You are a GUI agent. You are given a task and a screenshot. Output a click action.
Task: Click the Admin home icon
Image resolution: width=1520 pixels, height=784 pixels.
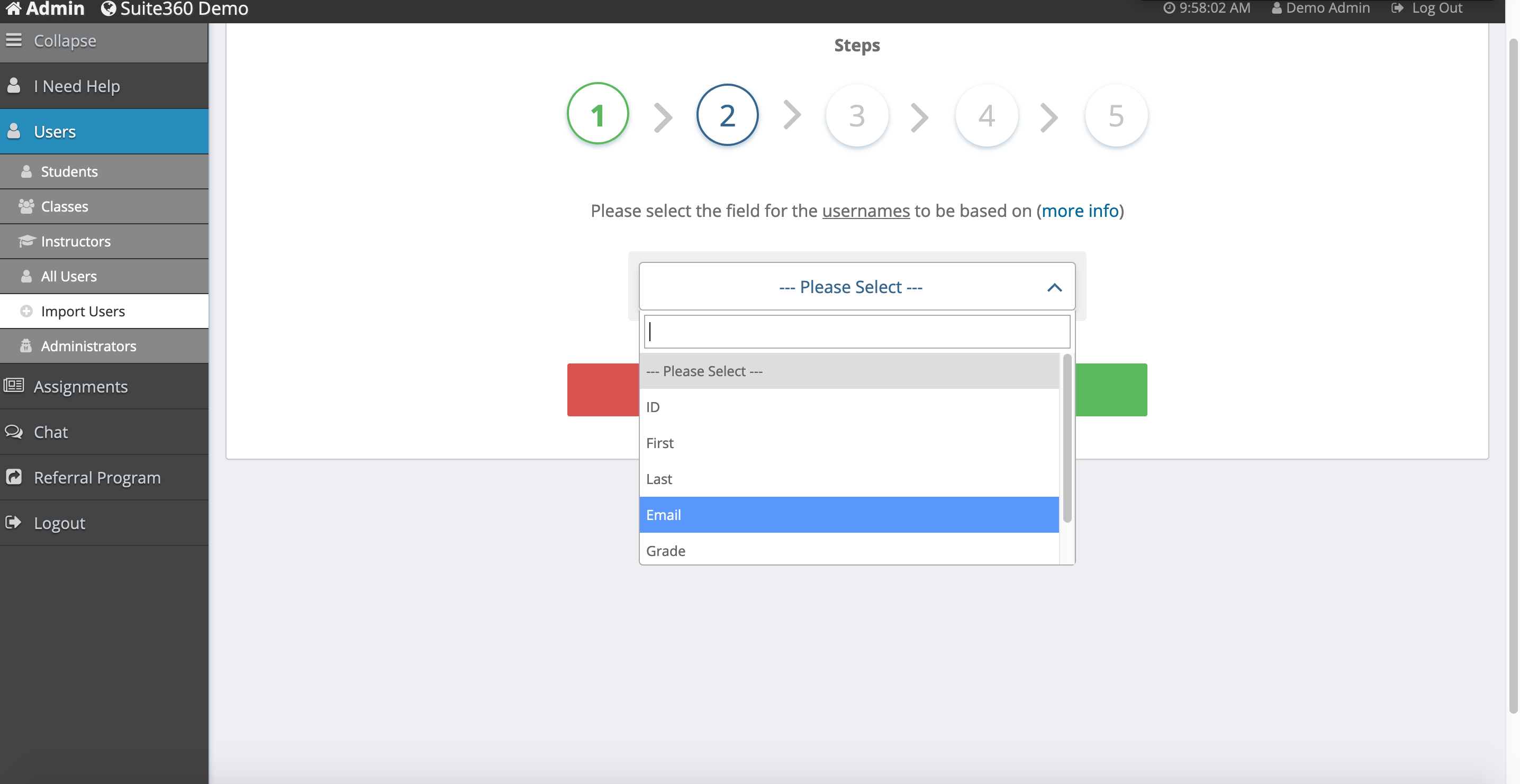click(13, 8)
